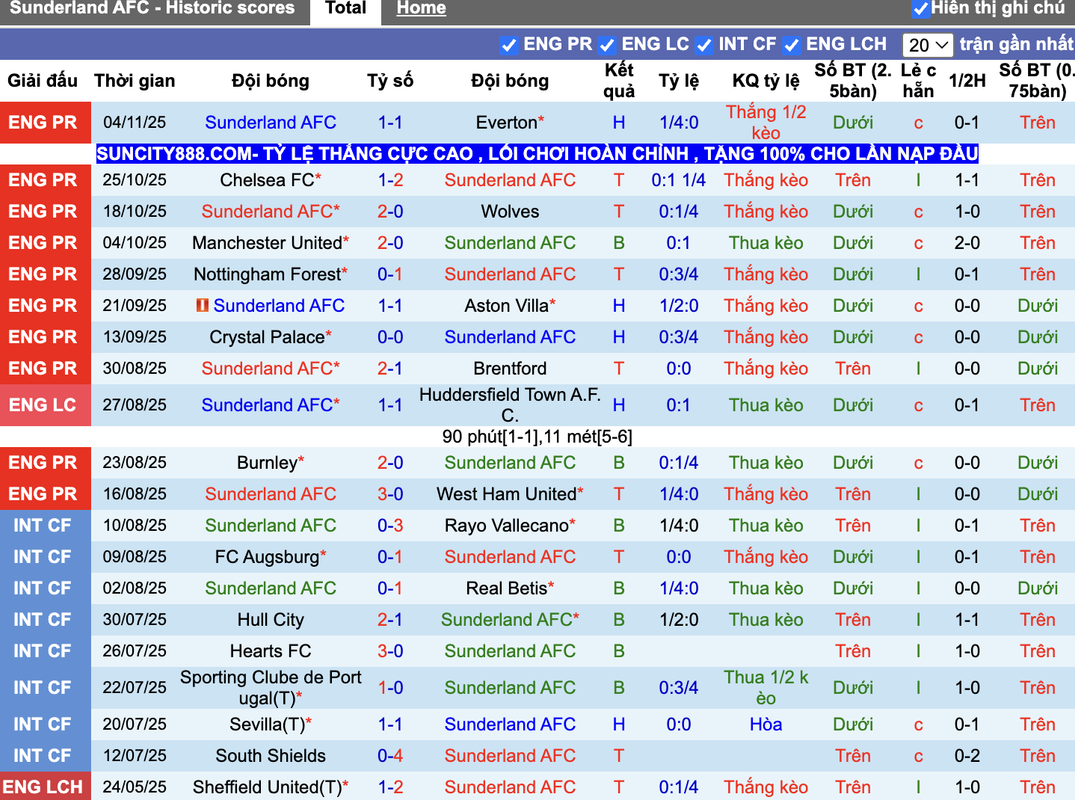This screenshot has width=1075, height=800.
Task: Open Chelsea FC team link
Action: coord(267,180)
